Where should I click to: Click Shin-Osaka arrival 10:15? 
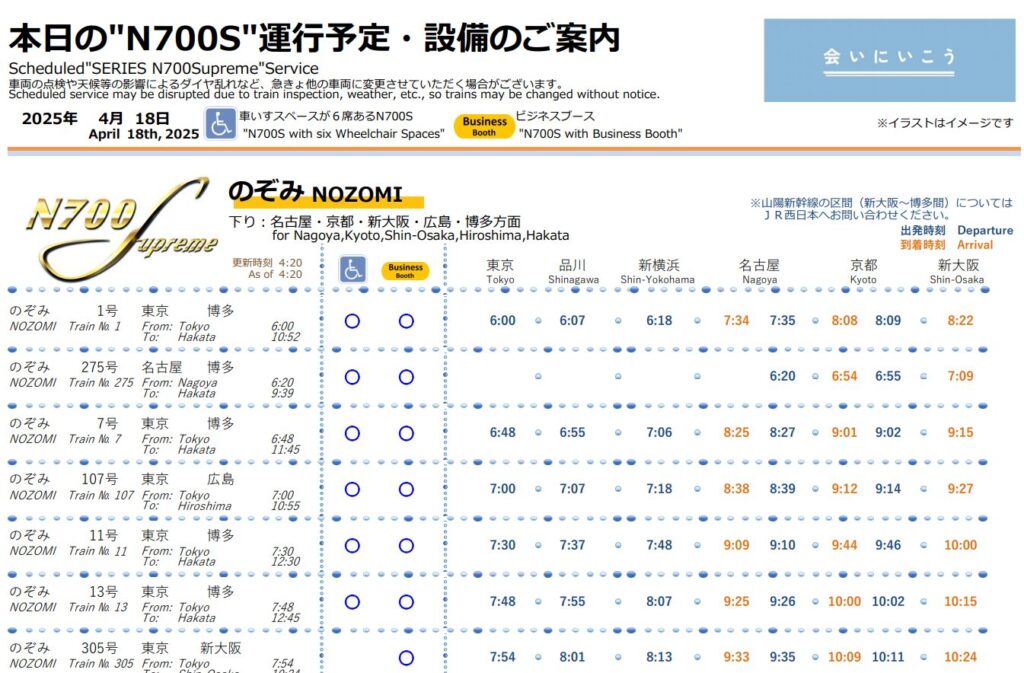click(x=960, y=601)
